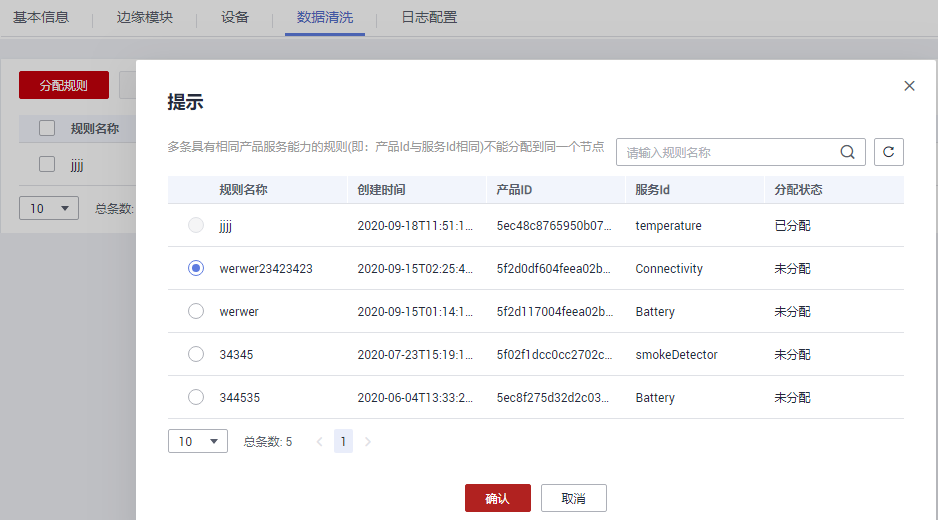The width and height of the screenshot is (938, 520).
Task: Refresh the rule list with the reload icon
Action: pyautogui.click(x=888, y=152)
